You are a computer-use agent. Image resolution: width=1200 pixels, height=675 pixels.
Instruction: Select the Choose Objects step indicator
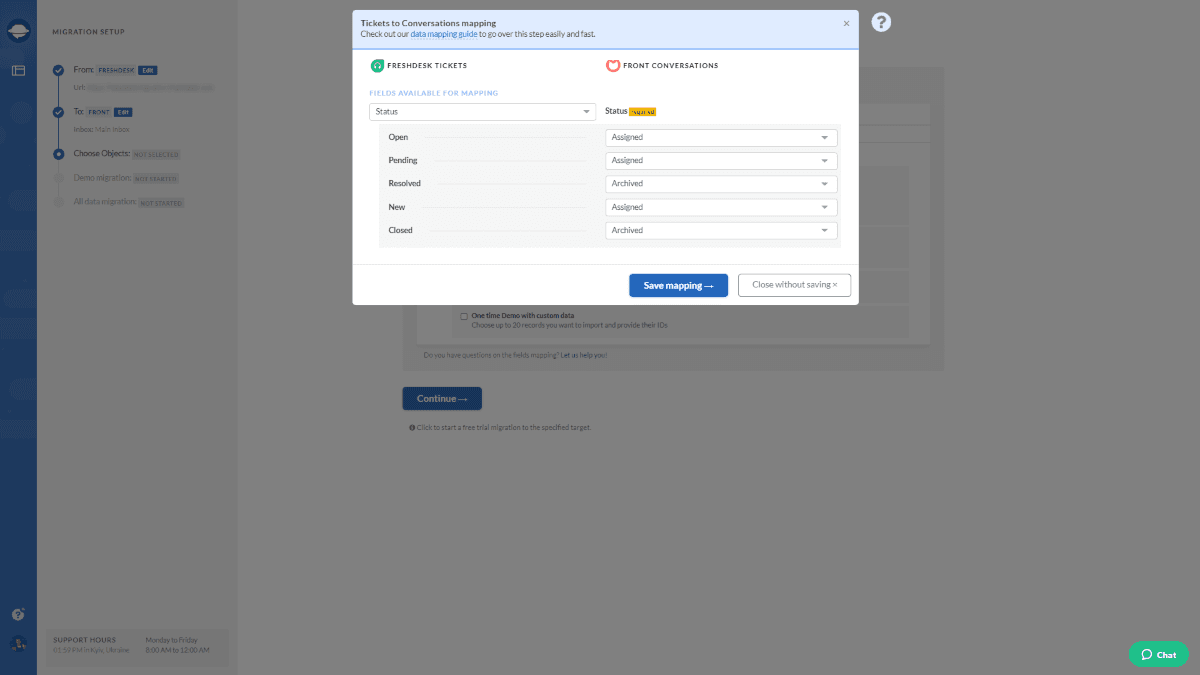coord(58,154)
